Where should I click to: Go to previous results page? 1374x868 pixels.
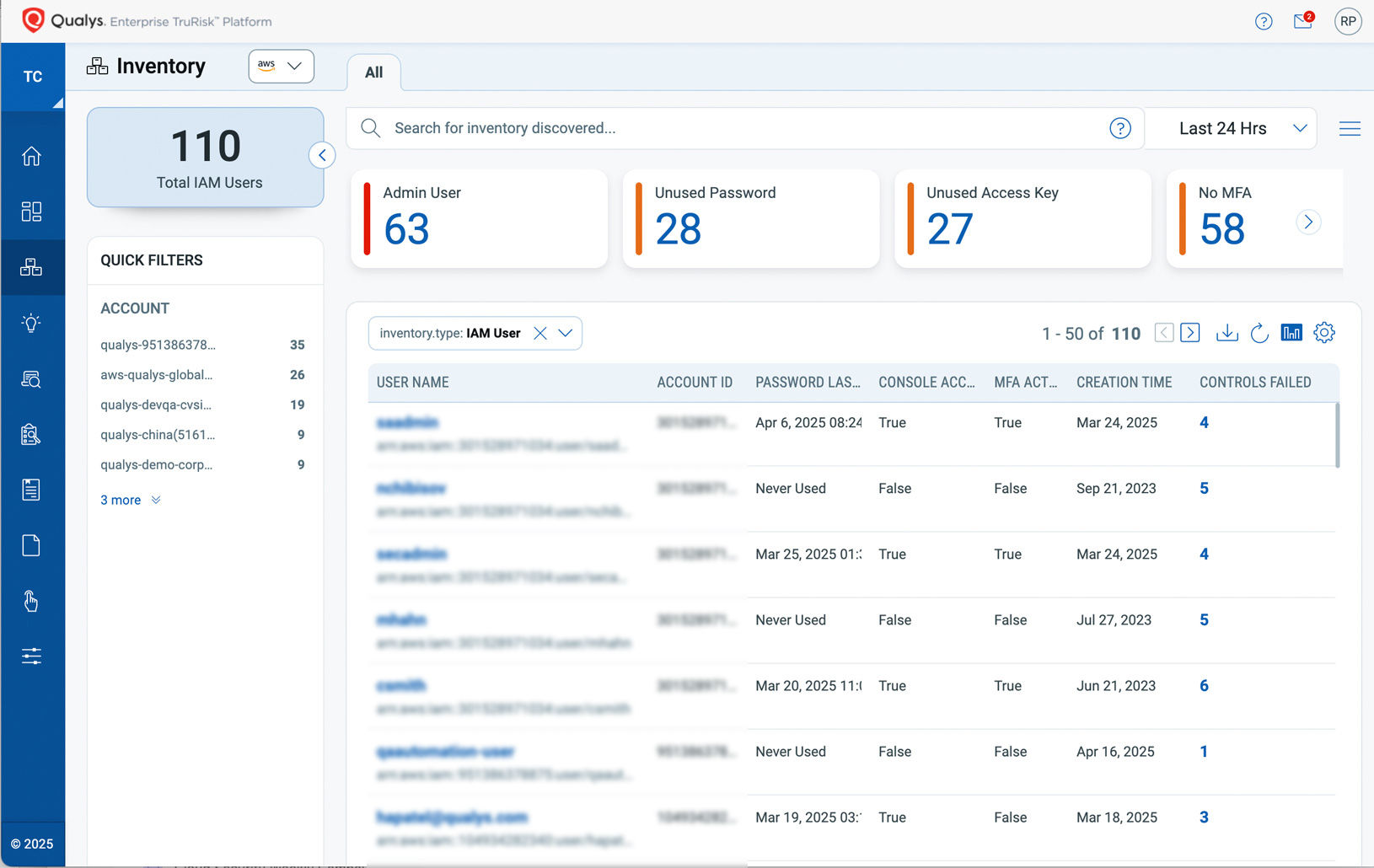coord(1164,333)
